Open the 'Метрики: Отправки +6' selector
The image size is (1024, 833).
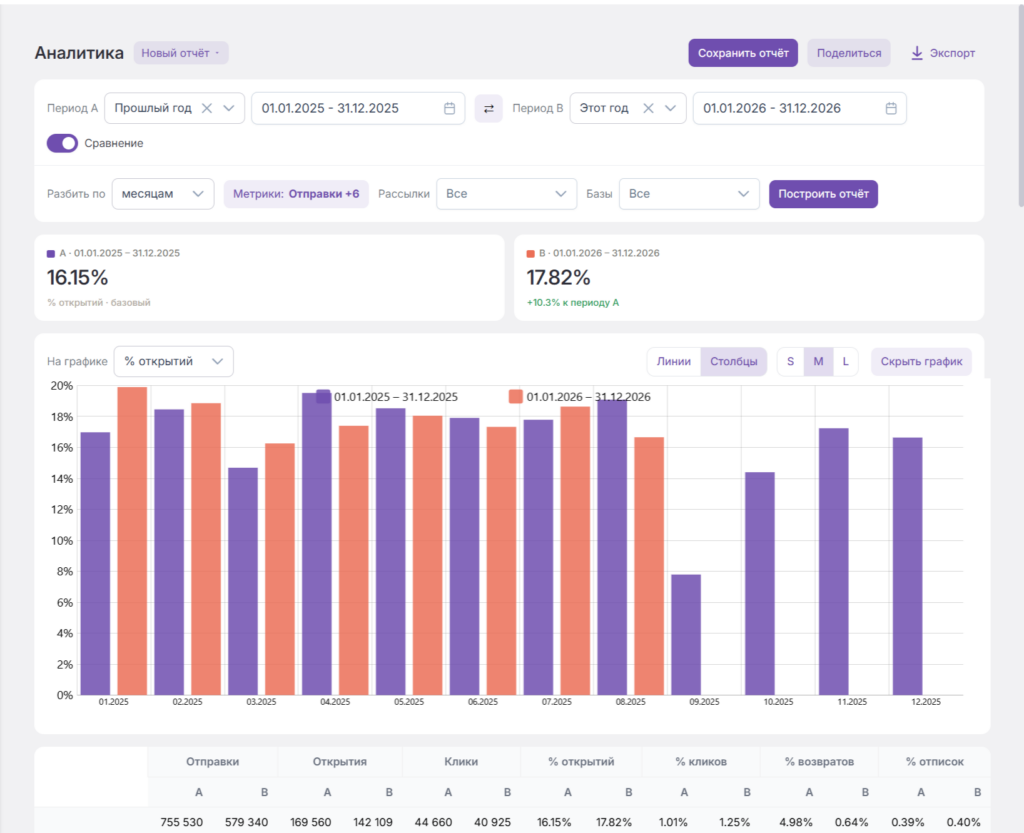[296, 194]
